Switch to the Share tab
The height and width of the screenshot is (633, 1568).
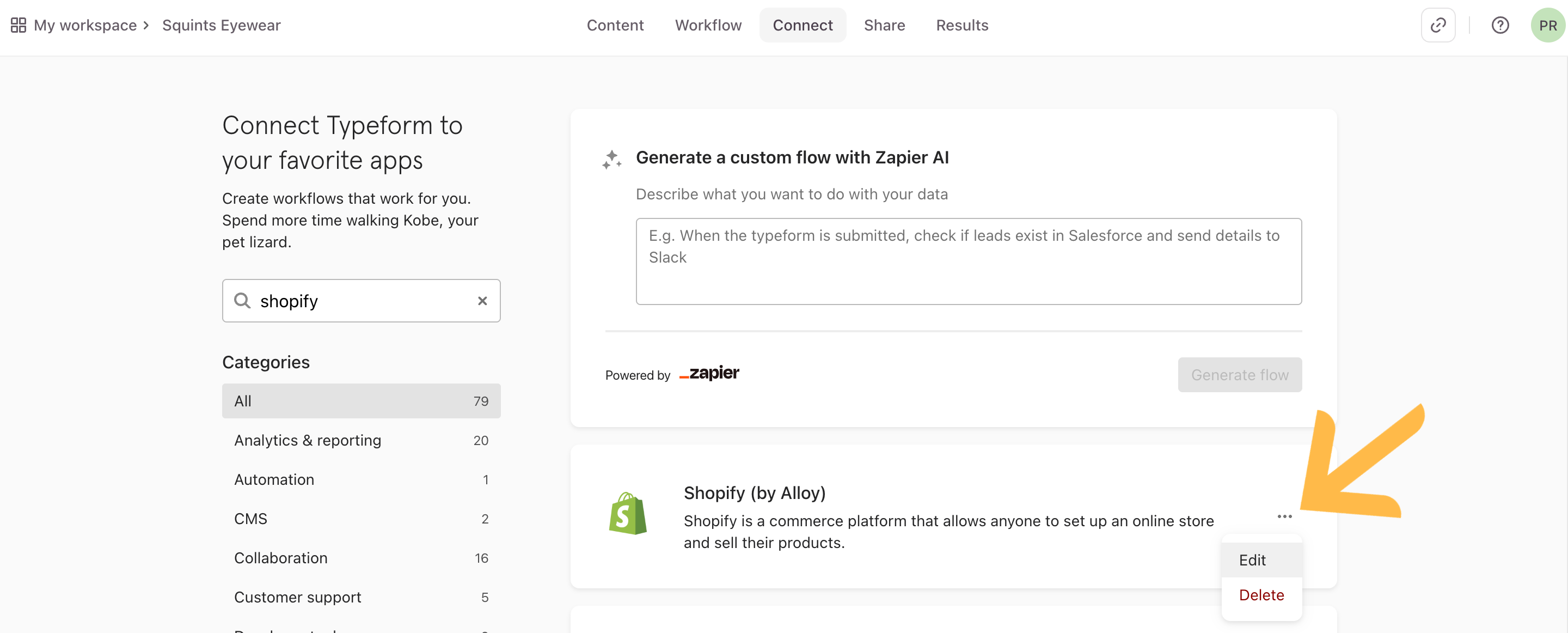884,25
